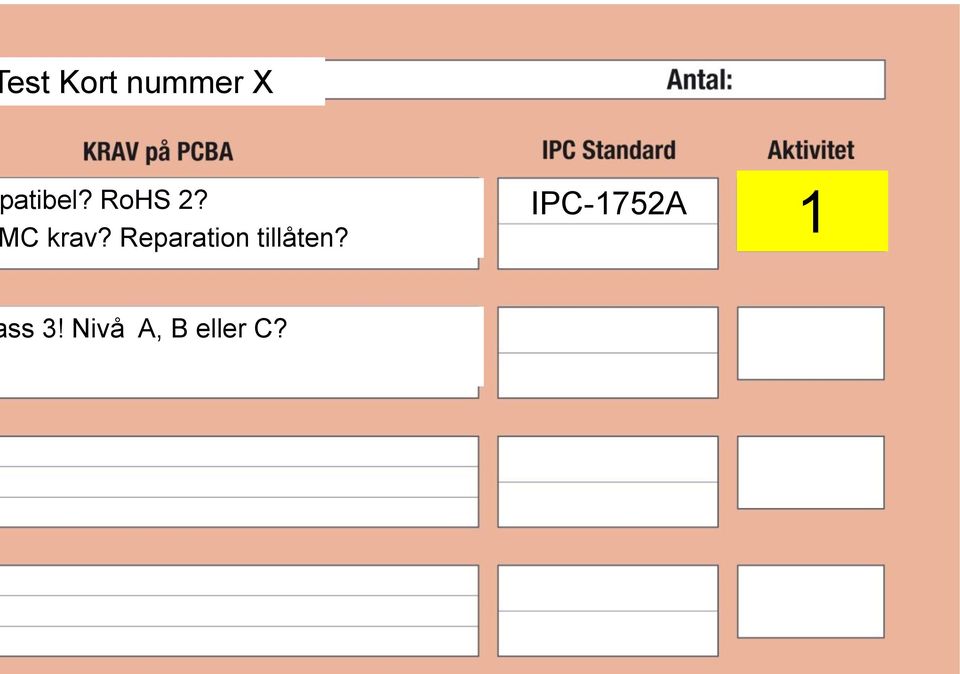
Task: Click fourth row upper IPC Standard cell
Action: tap(607, 588)
